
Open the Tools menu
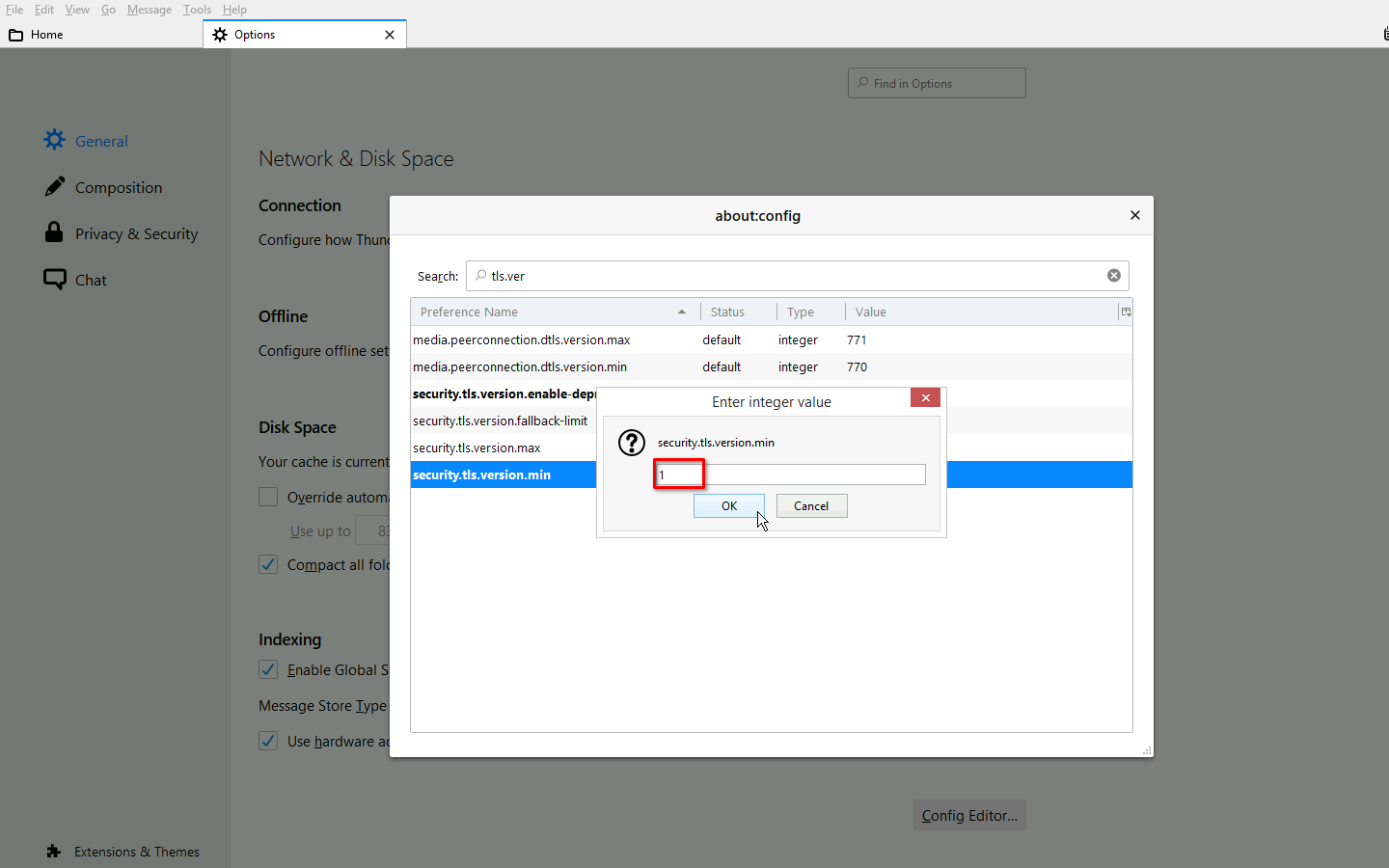(x=197, y=10)
